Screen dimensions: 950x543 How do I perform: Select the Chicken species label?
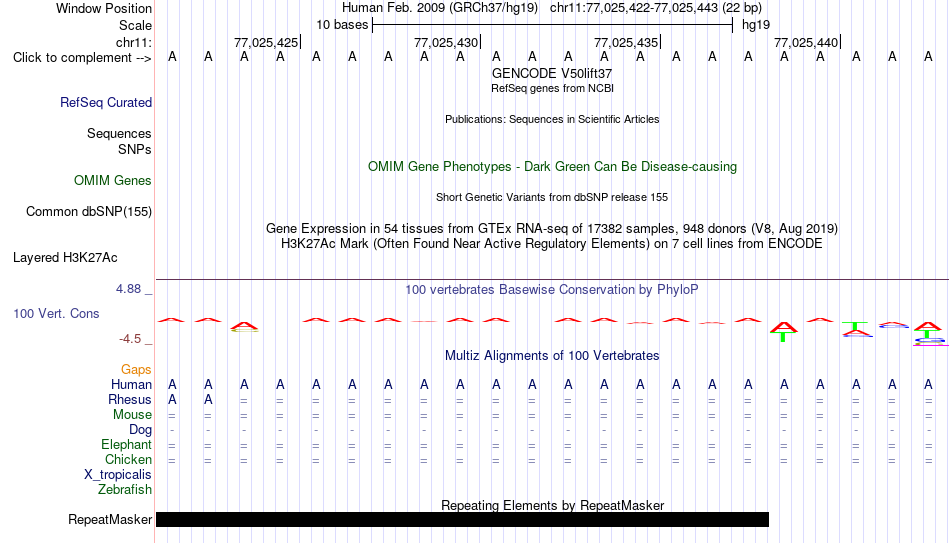(x=128, y=459)
